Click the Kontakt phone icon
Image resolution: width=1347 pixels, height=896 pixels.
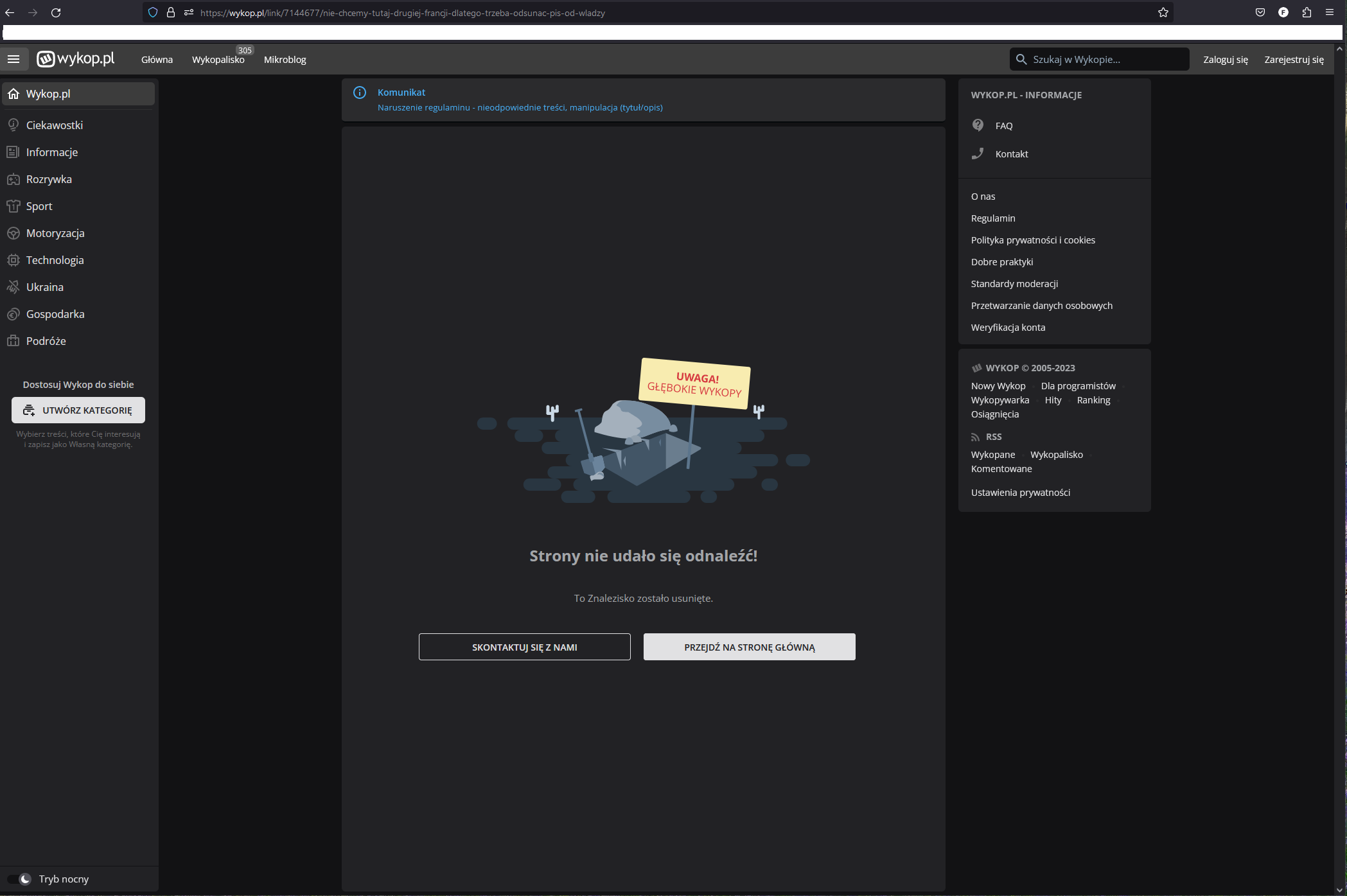[x=978, y=154]
